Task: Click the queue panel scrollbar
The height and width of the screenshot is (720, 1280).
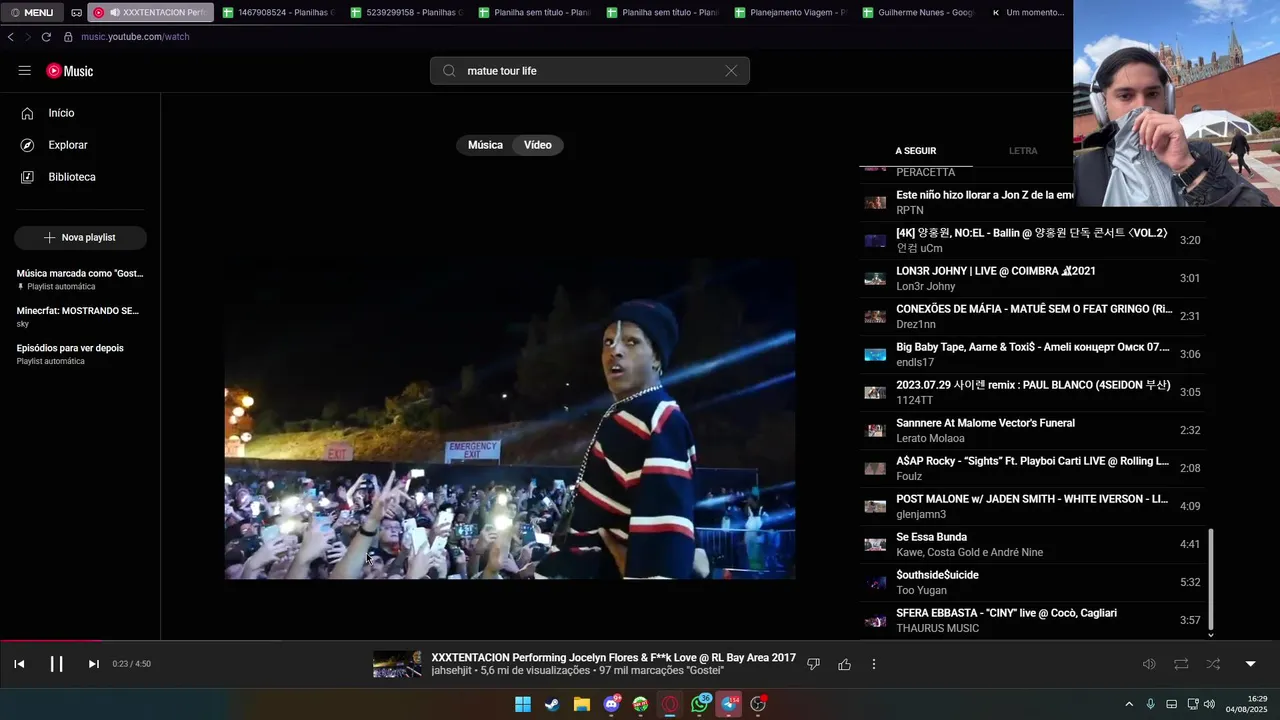Action: (x=1211, y=578)
